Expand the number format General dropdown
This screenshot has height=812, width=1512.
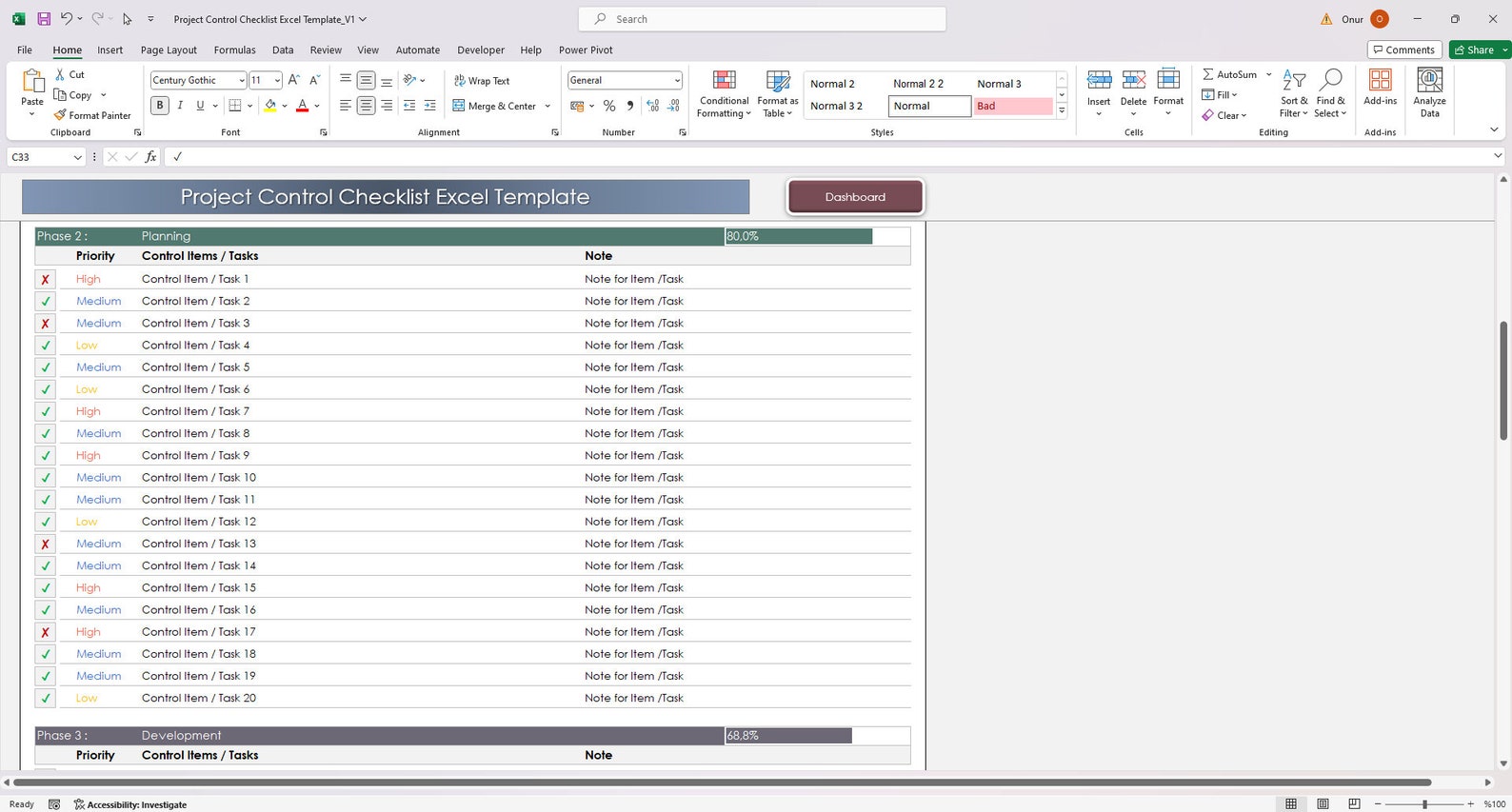[x=677, y=80]
